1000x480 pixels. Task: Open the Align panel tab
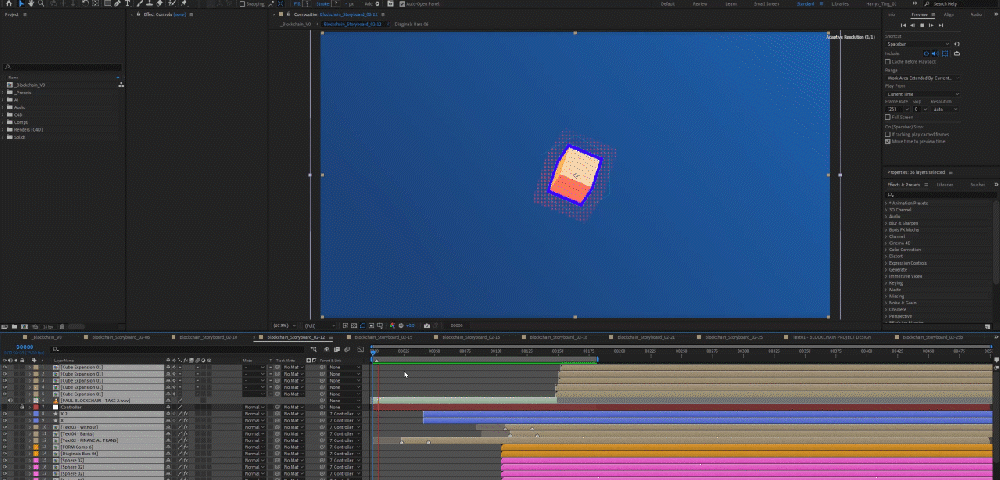(x=947, y=15)
